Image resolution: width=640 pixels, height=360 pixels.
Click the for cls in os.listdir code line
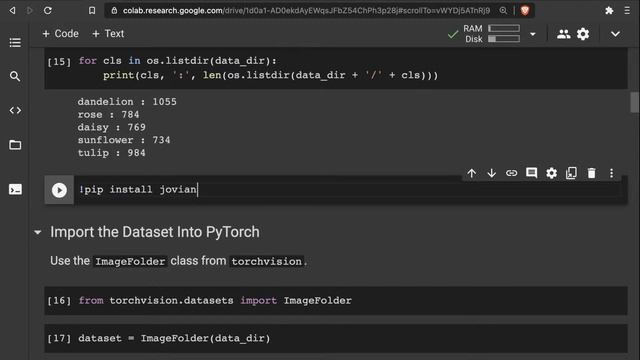point(177,61)
